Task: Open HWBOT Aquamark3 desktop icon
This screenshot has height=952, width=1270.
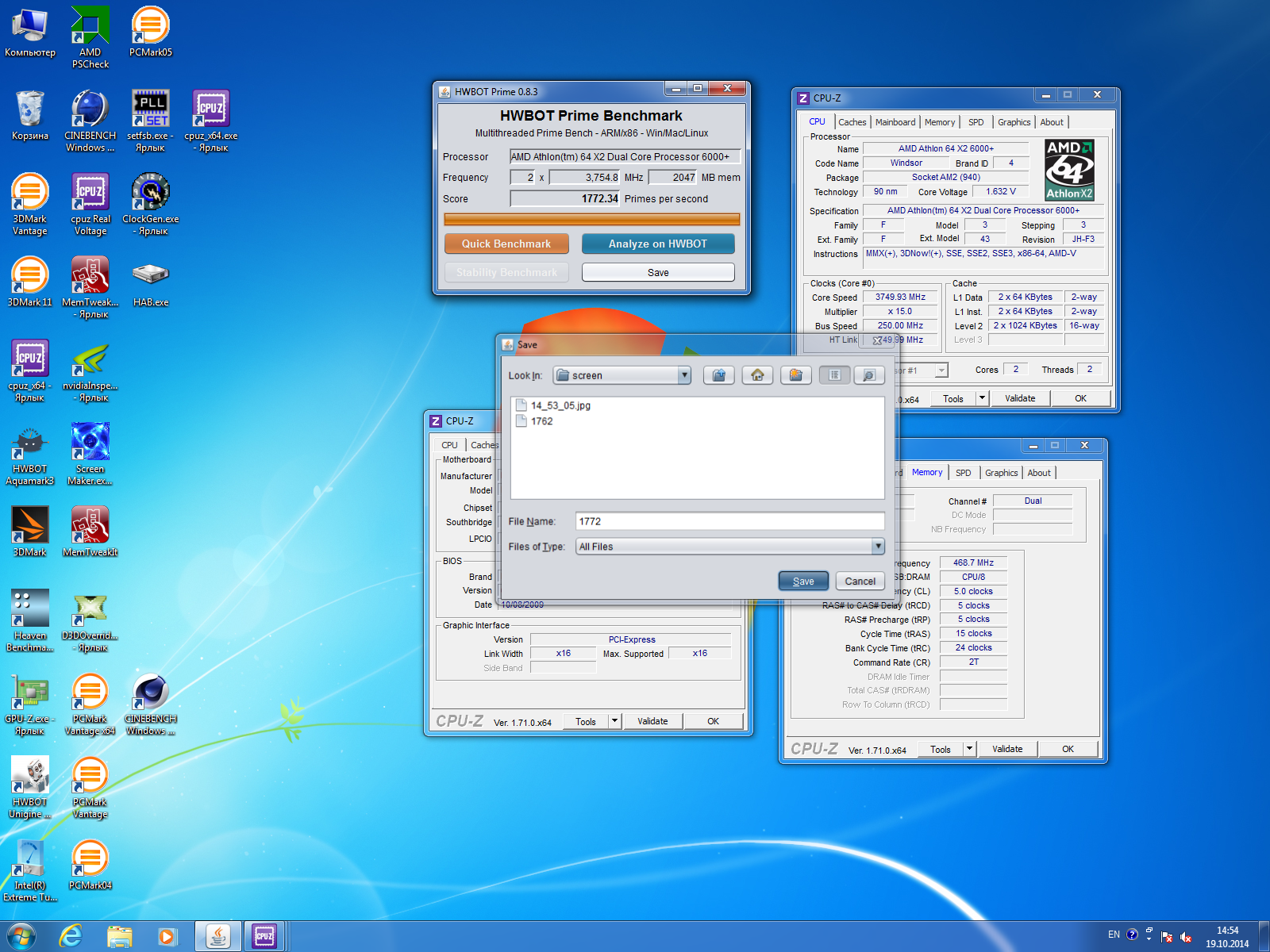Action: pyautogui.click(x=30, y=454)
